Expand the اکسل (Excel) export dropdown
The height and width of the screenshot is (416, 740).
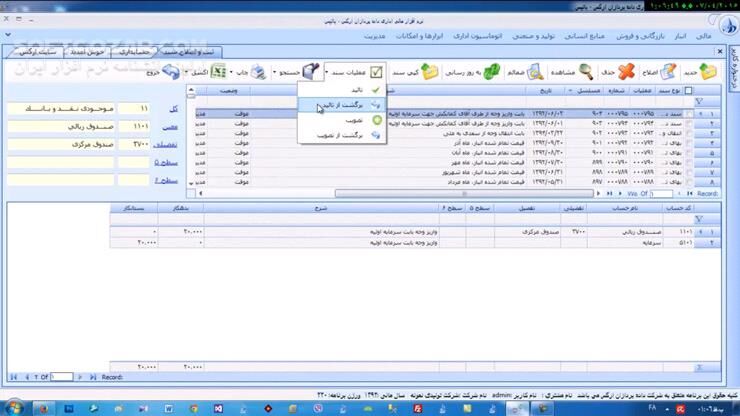coord(187,72)
